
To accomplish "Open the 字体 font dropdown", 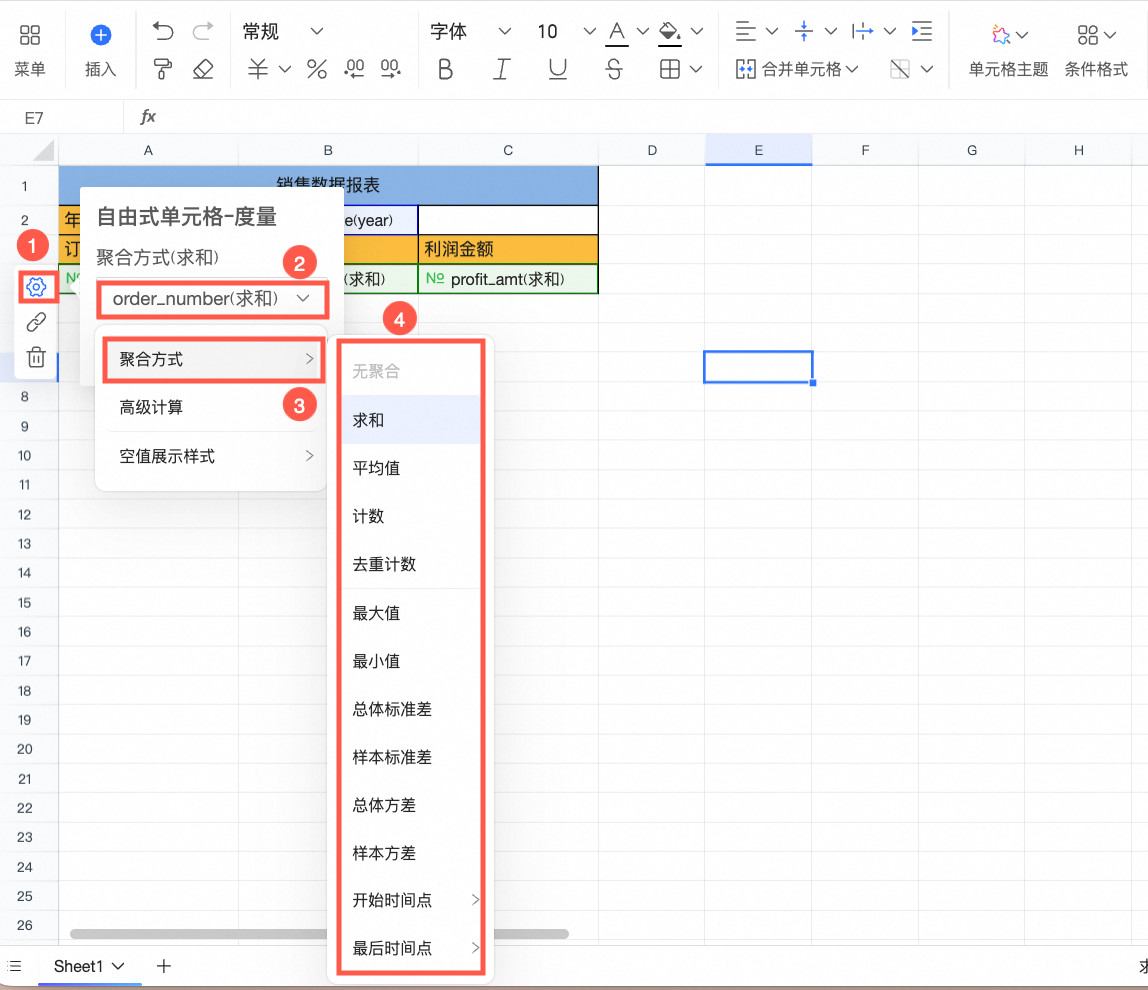I will click(x=470, y=31).
